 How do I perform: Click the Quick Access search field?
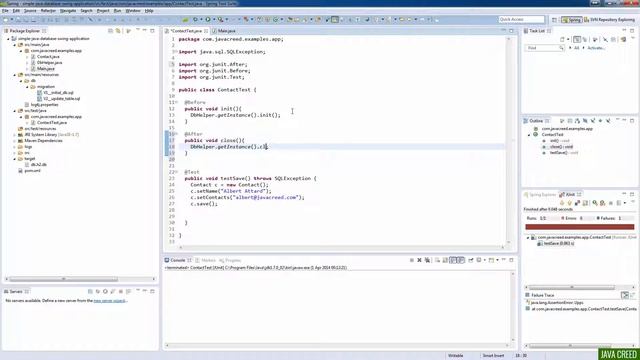click(x=521, y=19)
